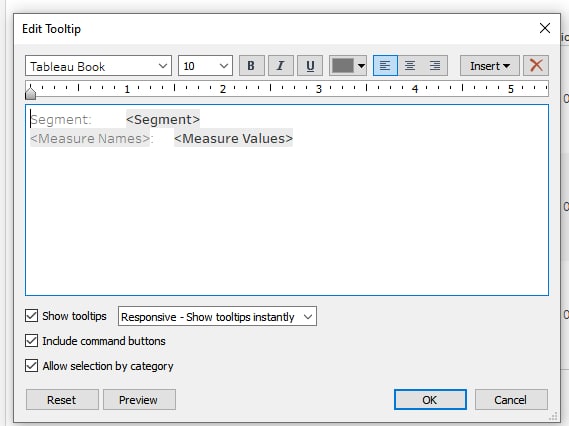Center align the tooltip text
This screenshot has height=426, width=569.
[410, 66]
